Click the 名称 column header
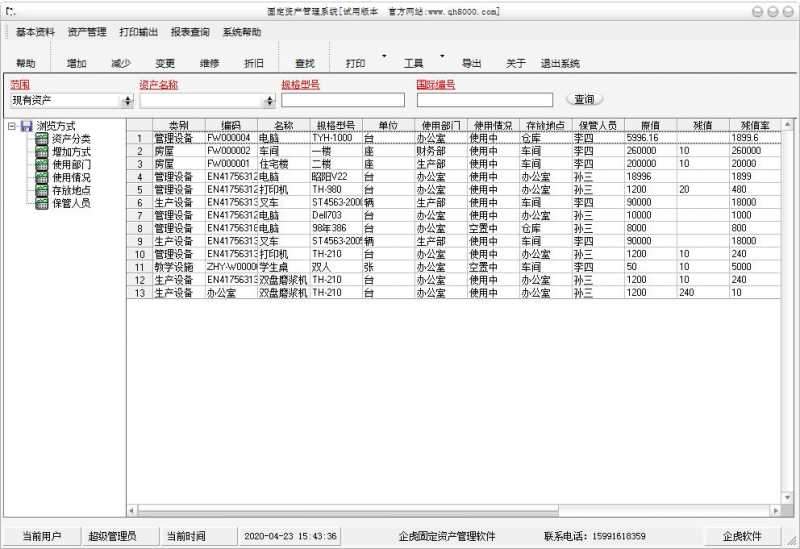The height and width of the screenshot is (549, 800). 284,125
